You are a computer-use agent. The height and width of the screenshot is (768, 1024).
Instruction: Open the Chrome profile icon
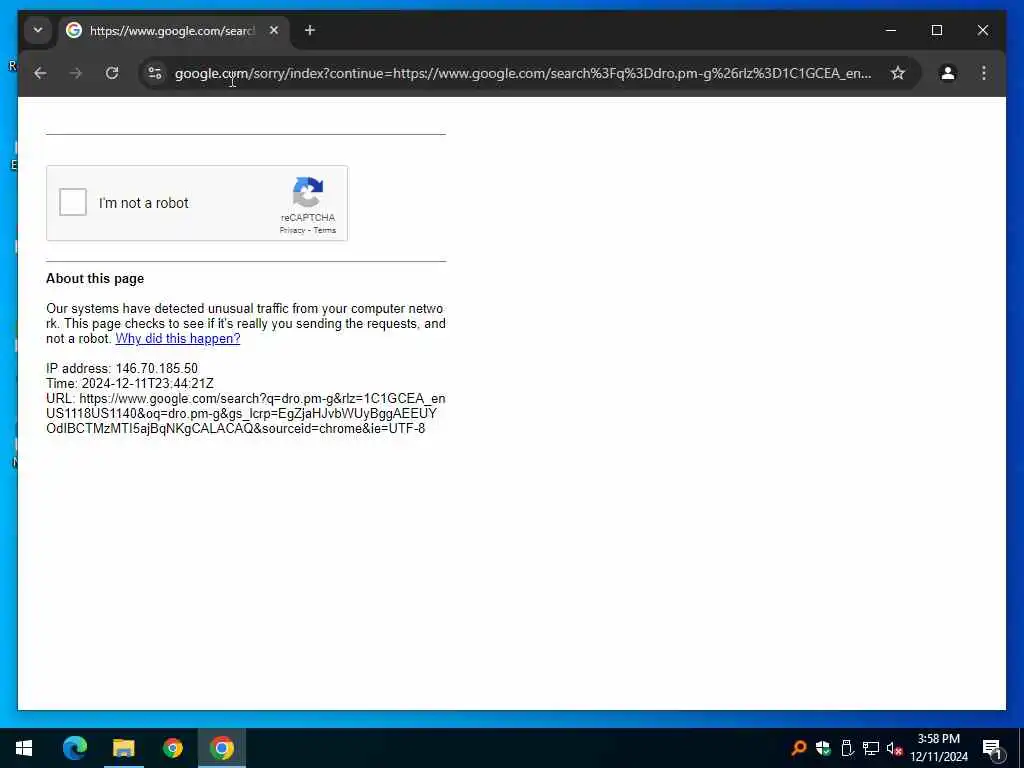point(948,73)
